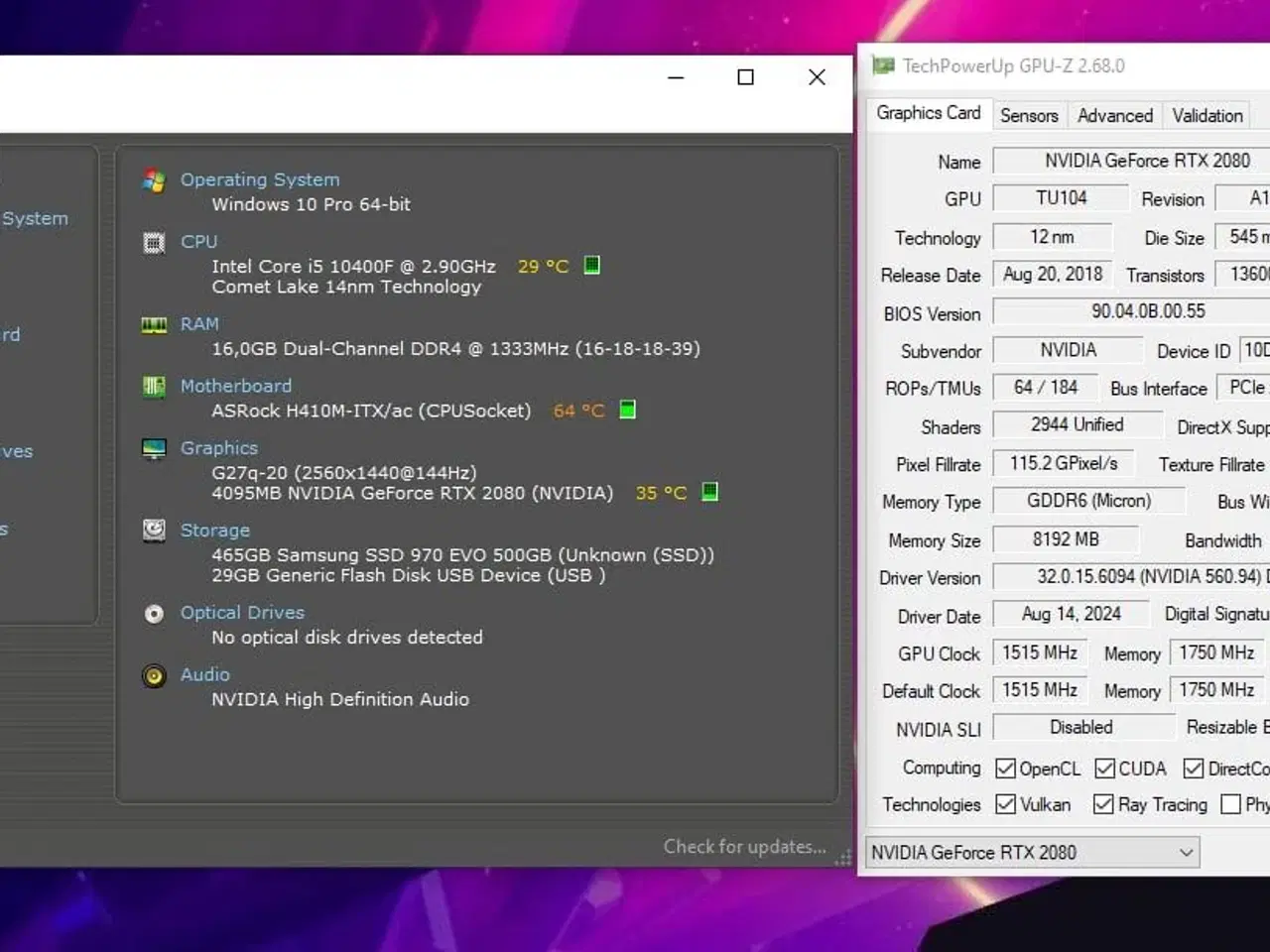Image resolution: width=1270 pixels, height=952 pixels.
Task: Click the Optical Drives disc icon
Action: [154, 614]
